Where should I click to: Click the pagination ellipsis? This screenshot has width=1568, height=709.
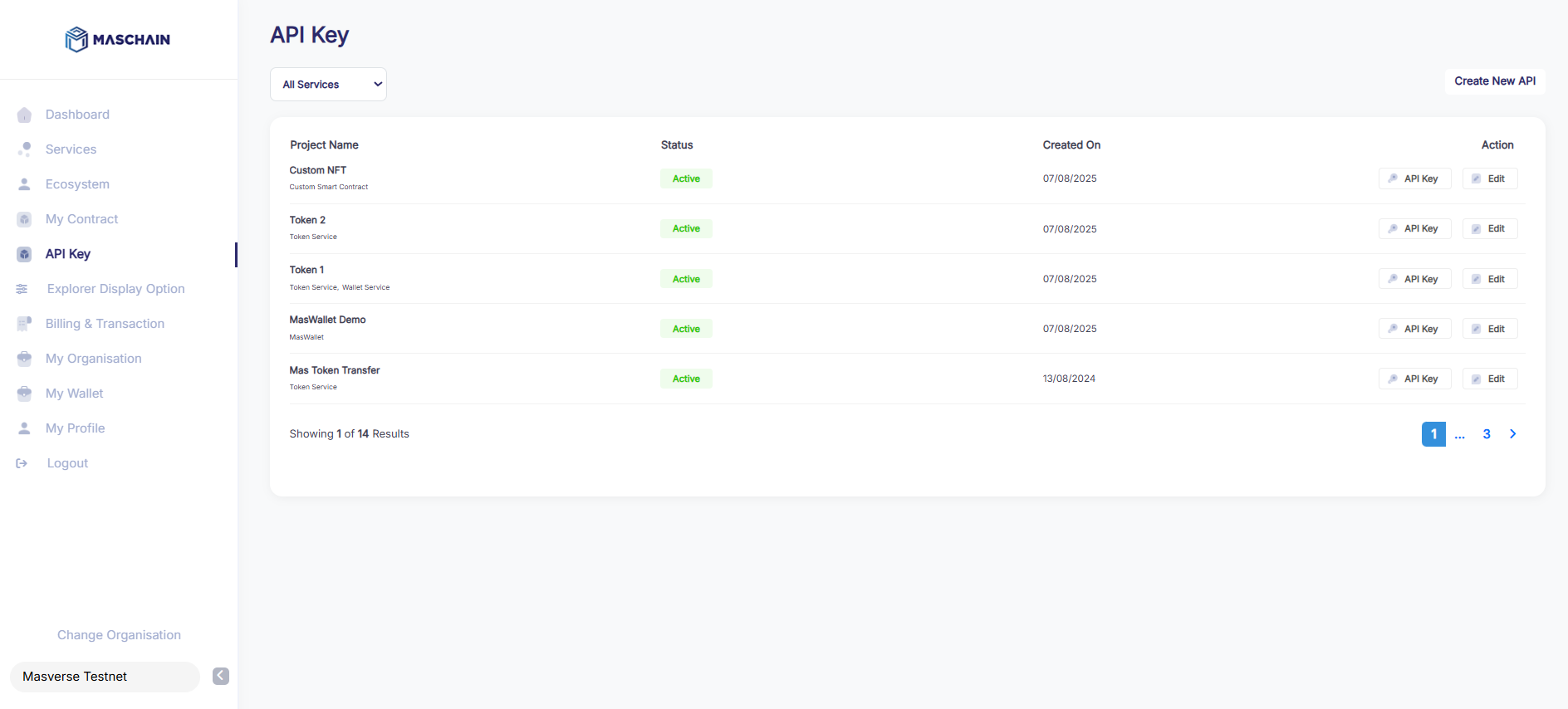point(1460,436)
